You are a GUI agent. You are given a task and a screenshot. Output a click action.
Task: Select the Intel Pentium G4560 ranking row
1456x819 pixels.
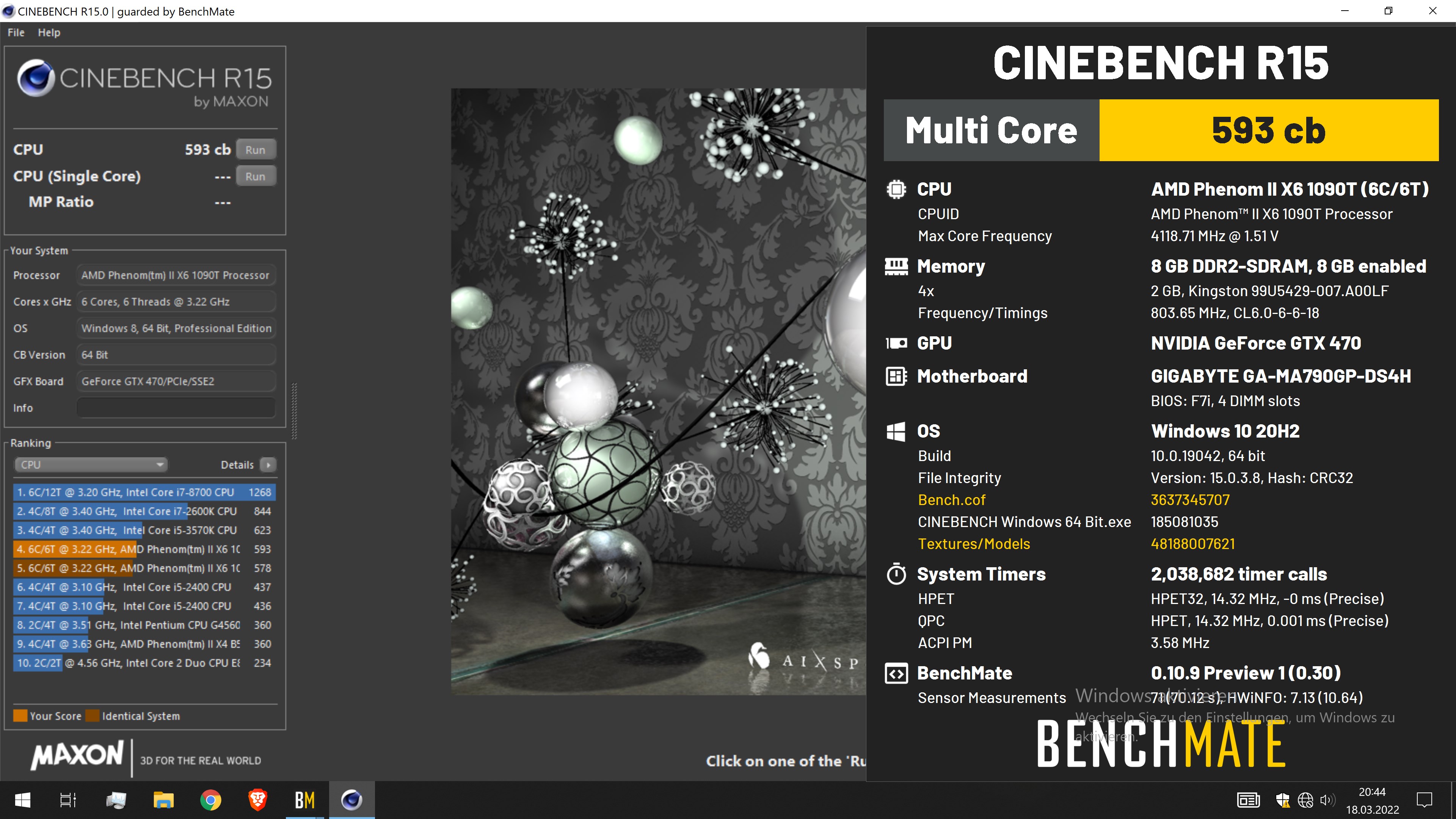click(x=145, y=624)
